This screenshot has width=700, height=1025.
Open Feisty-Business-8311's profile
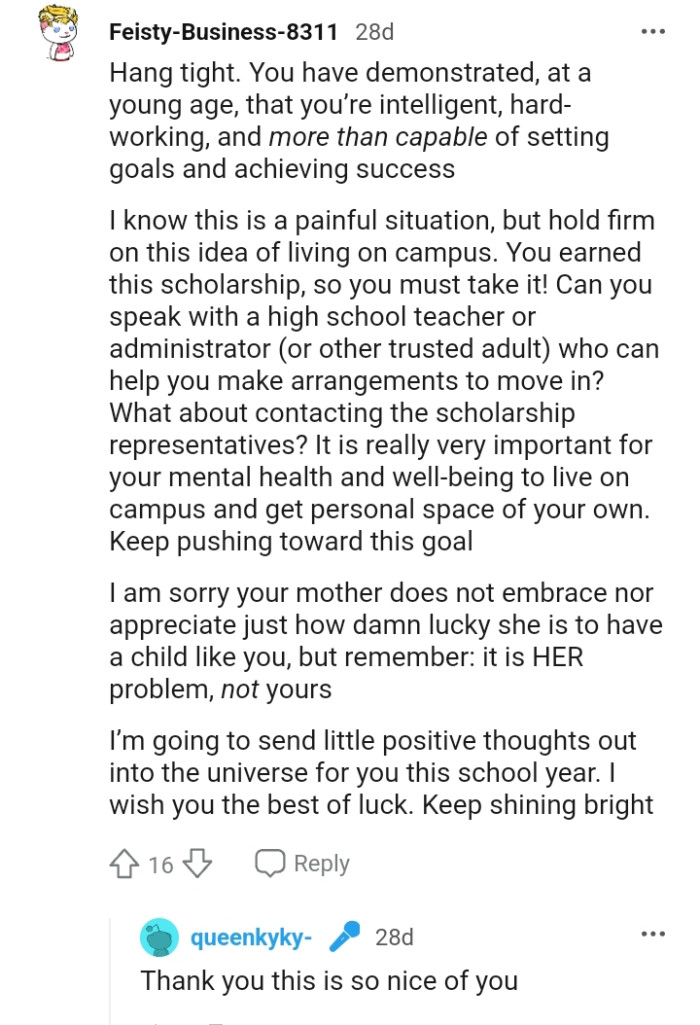[225, 32]
